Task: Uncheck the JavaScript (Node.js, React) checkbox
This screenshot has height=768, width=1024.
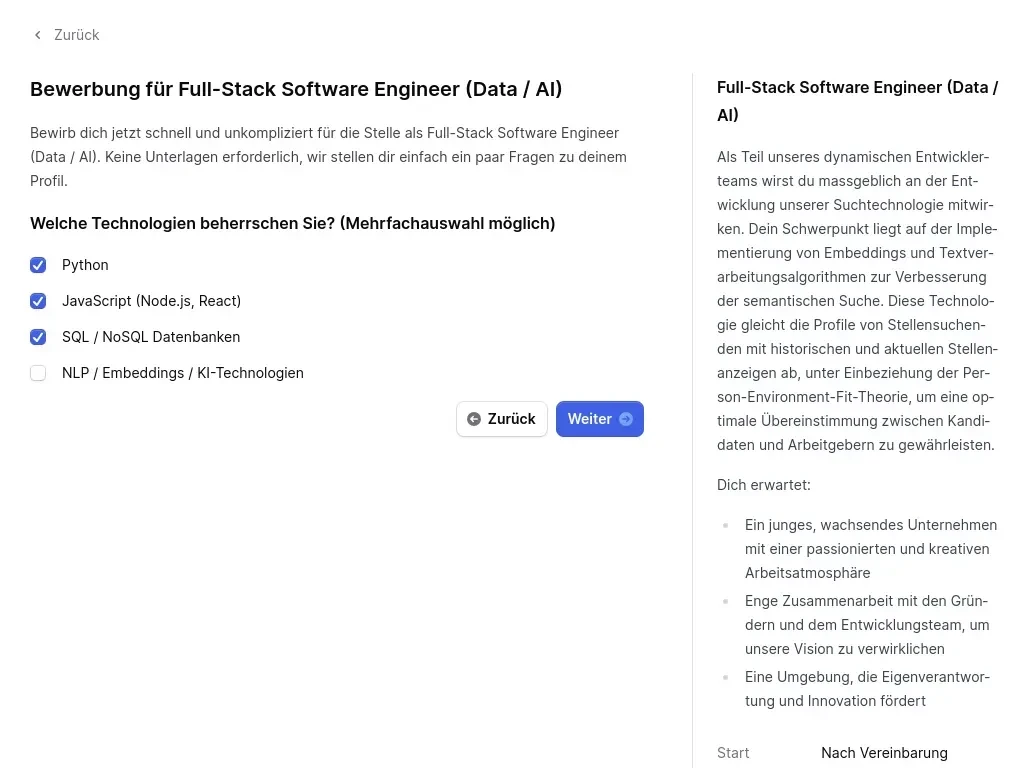Action: [x=38, y=301]
